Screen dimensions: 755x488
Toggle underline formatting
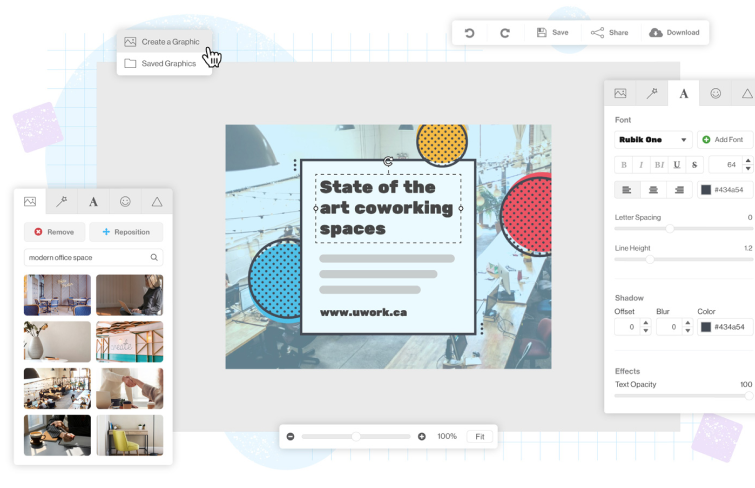tap(677, 165)
